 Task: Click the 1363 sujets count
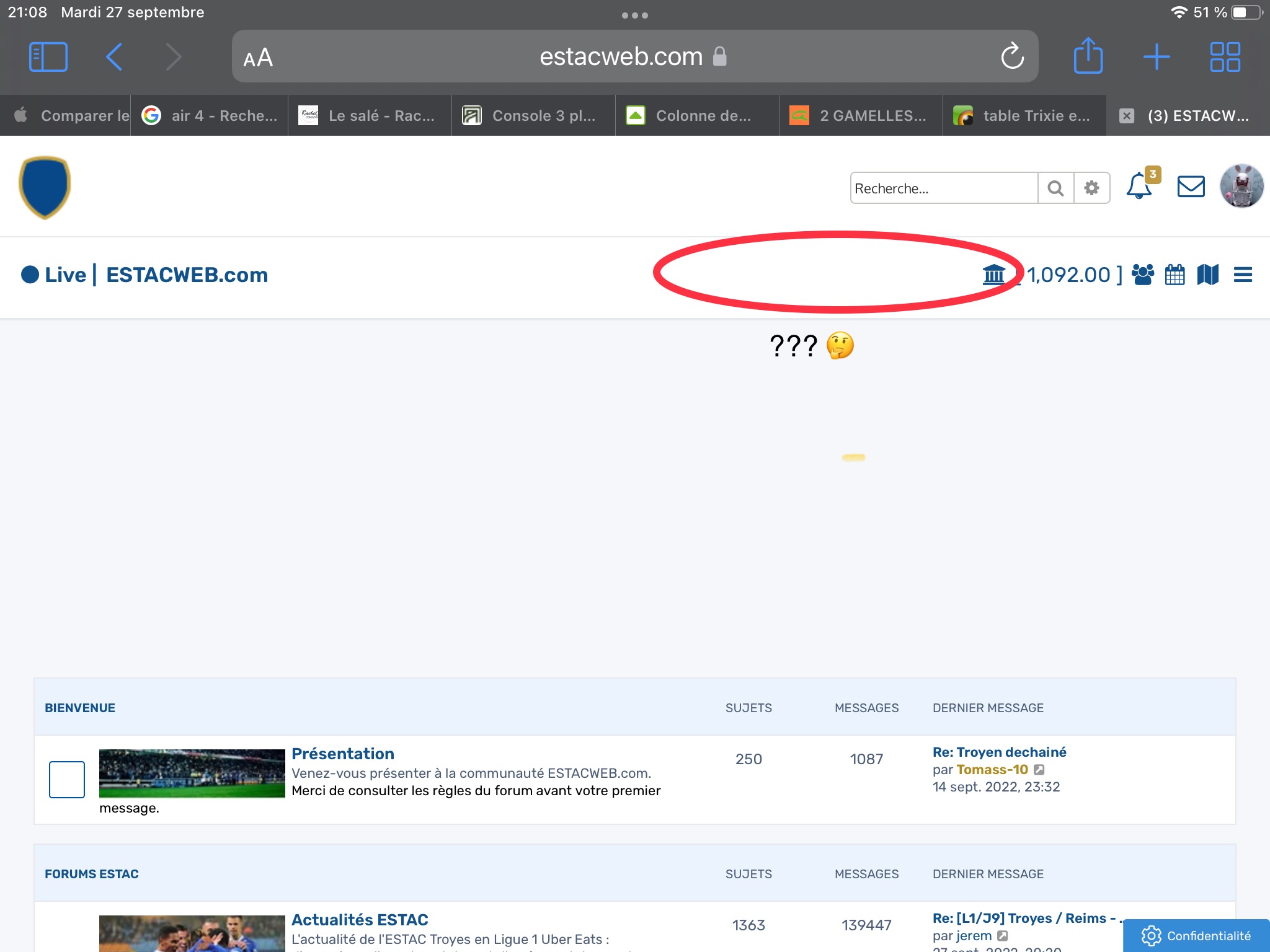tap(748, 925)
